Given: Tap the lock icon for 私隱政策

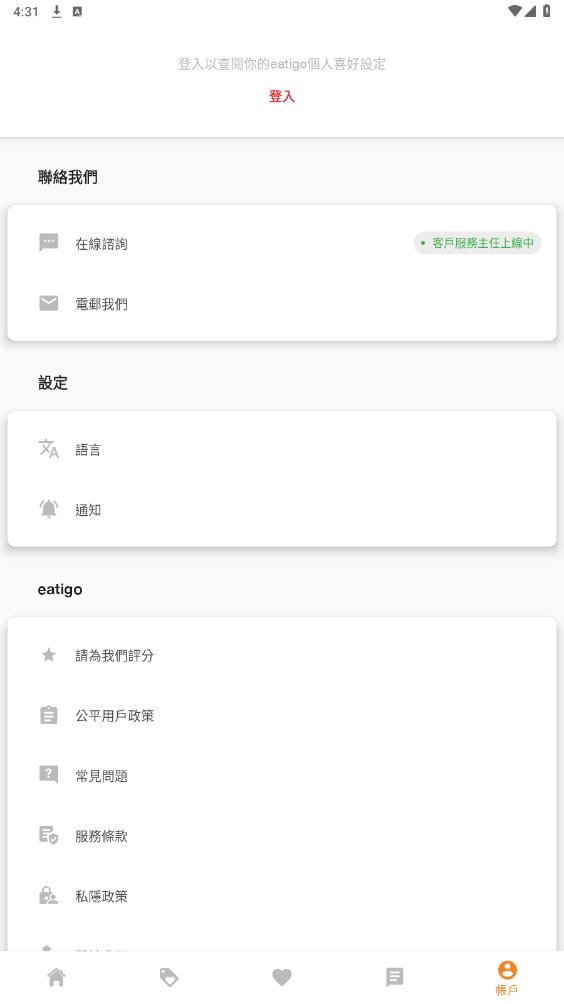Looking at the screenshot, I should [49, 895].
